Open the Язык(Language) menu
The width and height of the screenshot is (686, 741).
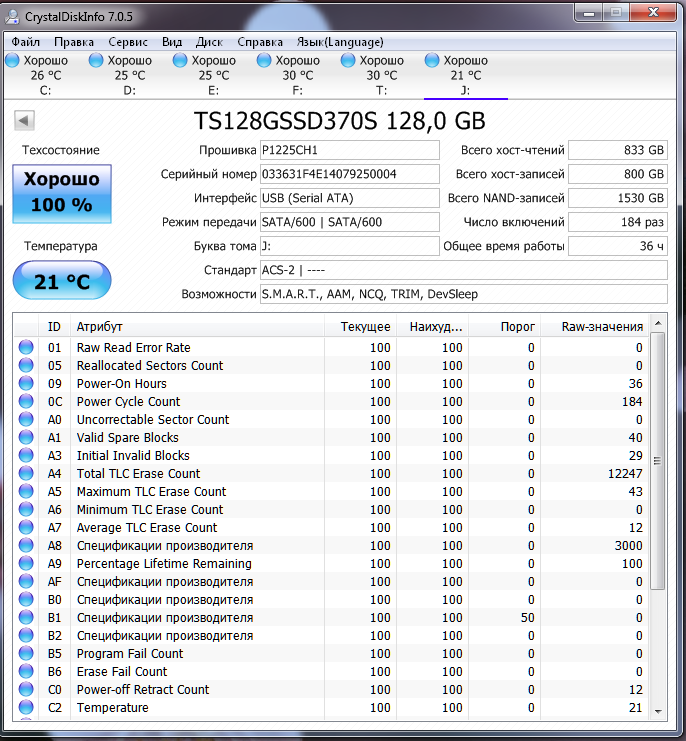[x=340, y=42]
